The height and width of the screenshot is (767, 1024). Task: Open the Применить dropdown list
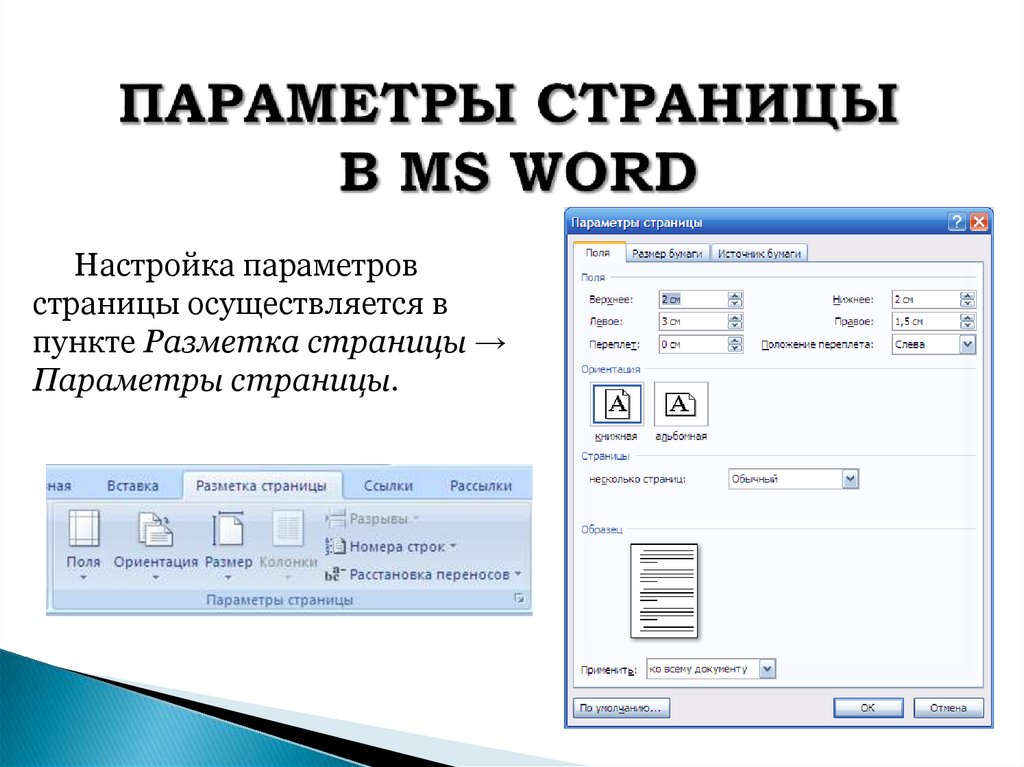coord(766,669)
